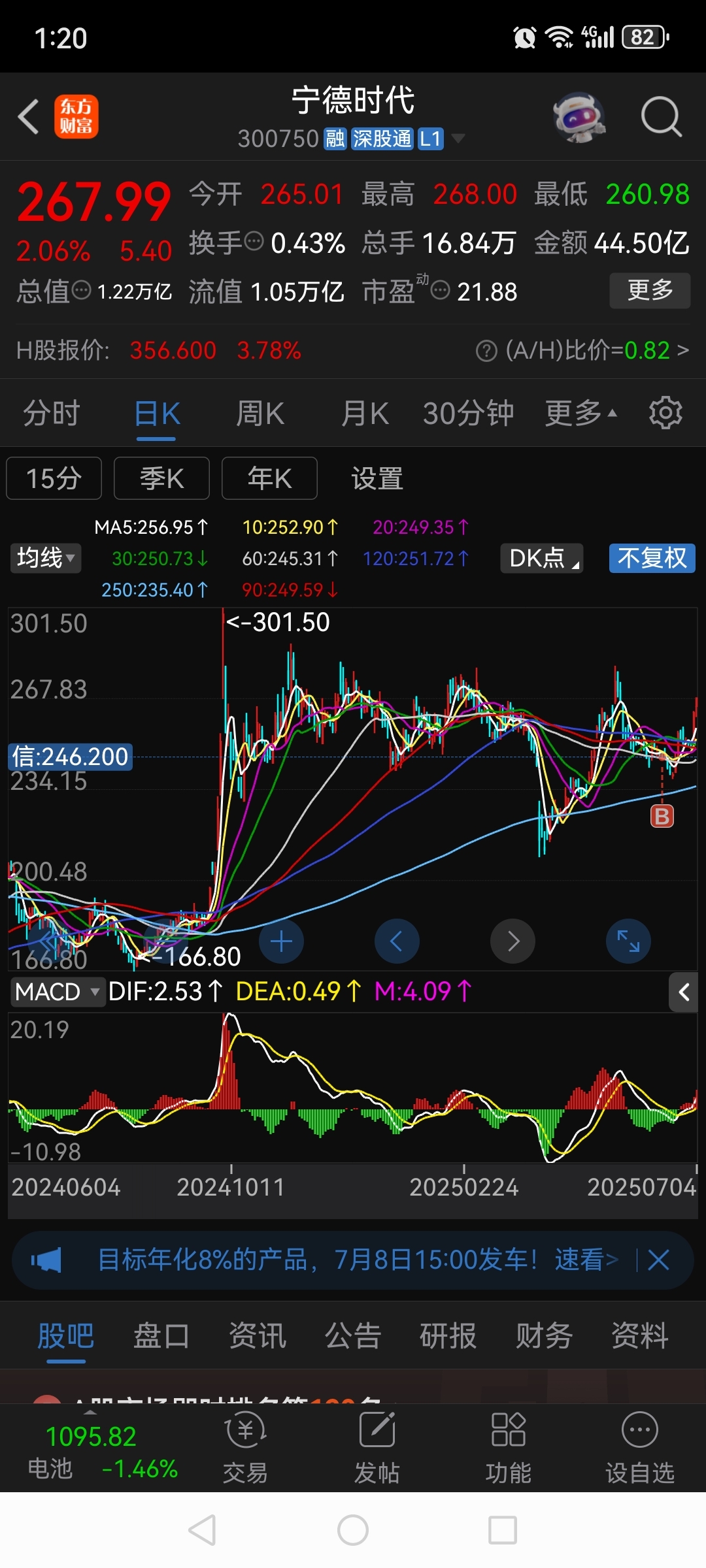Open 设置 for chart periods
Screen dimensions: 706x1568
pyautogui.click(x=377, y=478)
